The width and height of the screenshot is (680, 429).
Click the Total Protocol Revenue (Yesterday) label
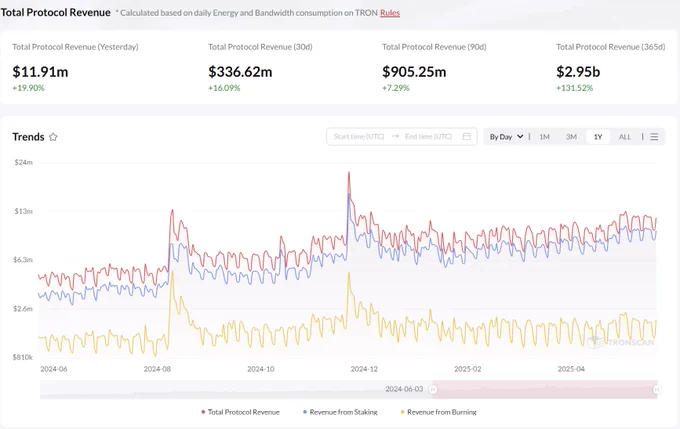[75, 47]
